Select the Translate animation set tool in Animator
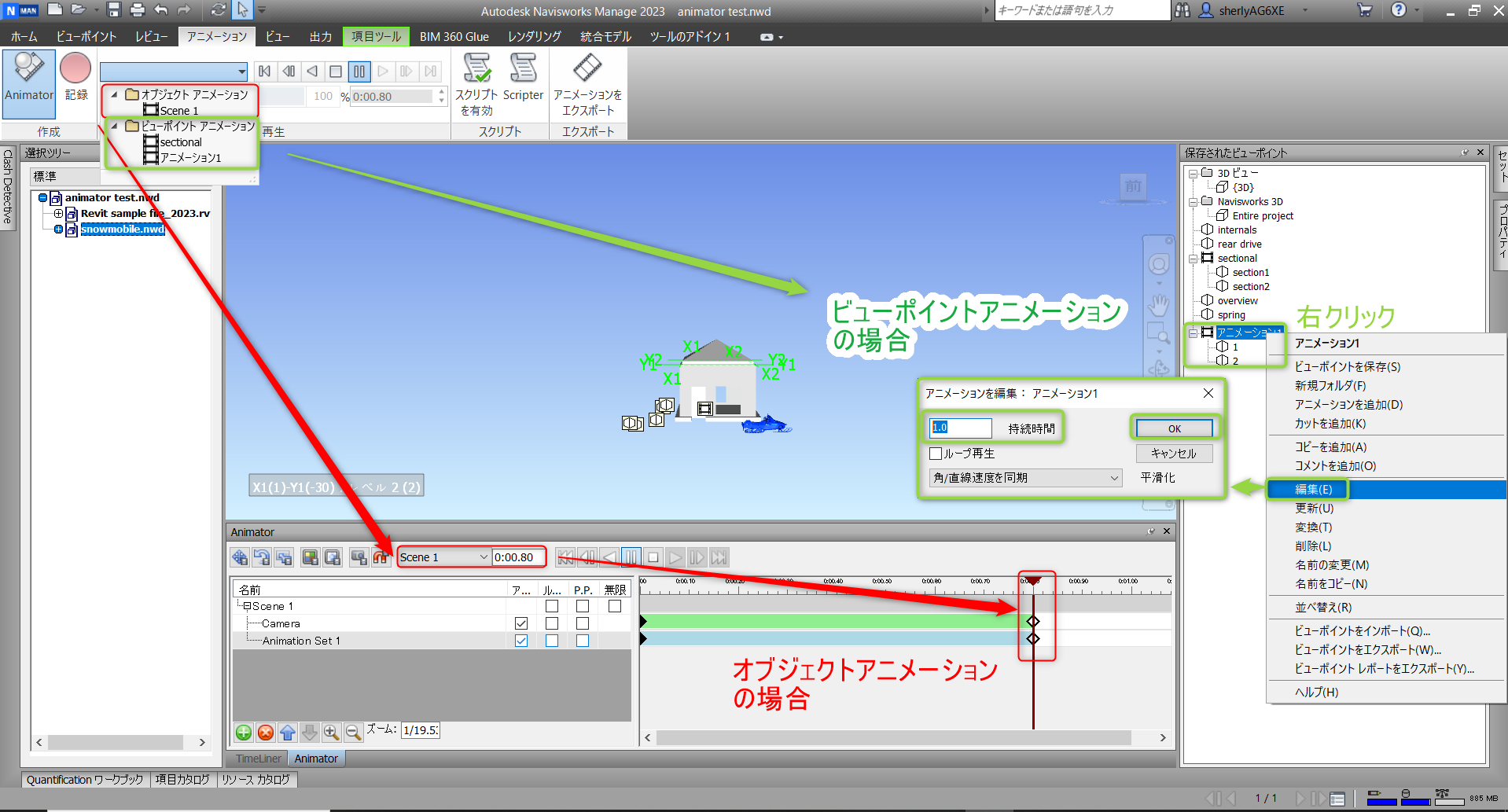 pos(240,557)
